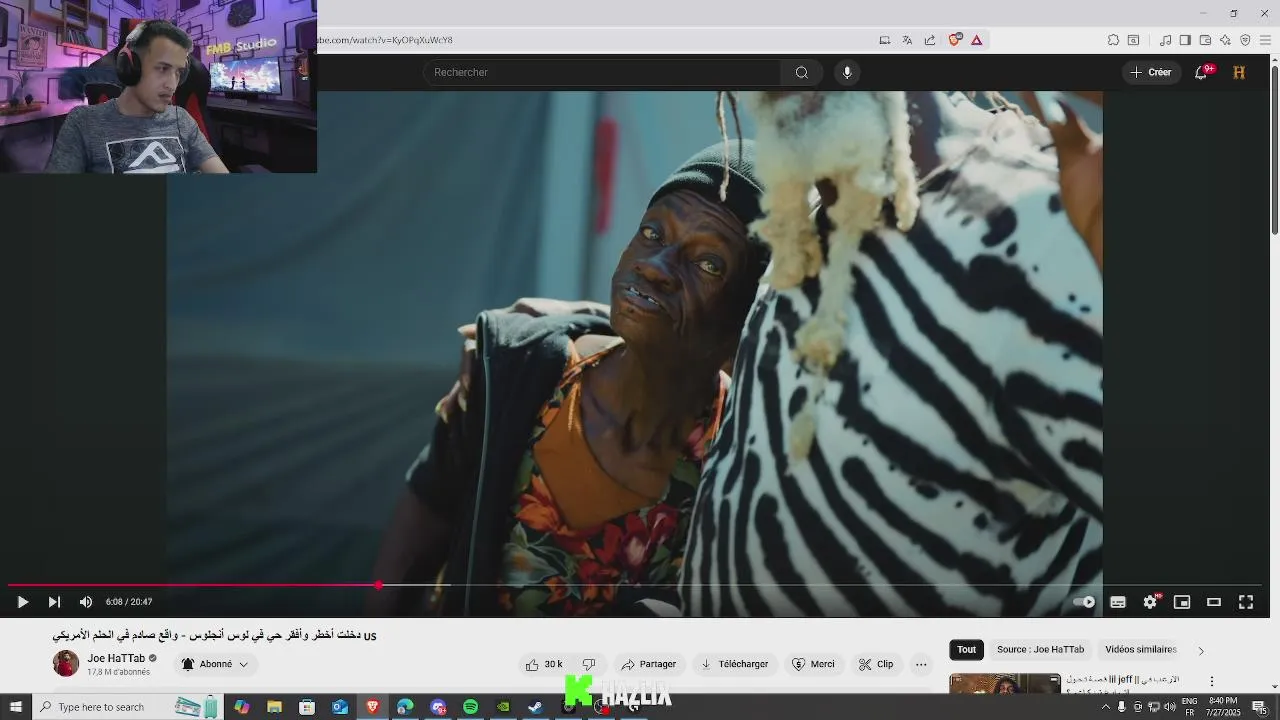Open the account avatar menu
Image resolution: width=1280 pixels, height=720 pixels.
pyautogui.click(x=1239, y=72)
